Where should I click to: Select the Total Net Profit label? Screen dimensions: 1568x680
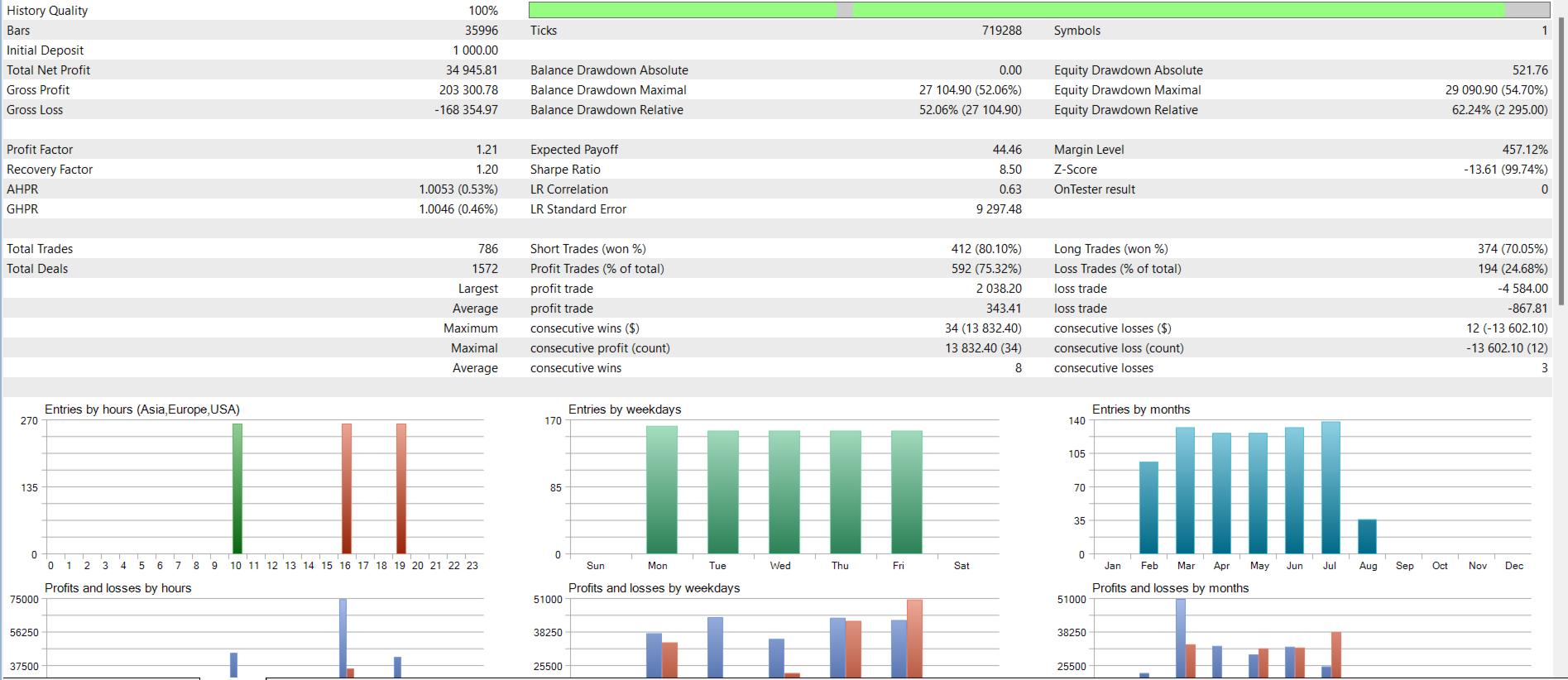click(x=49, y=70)
